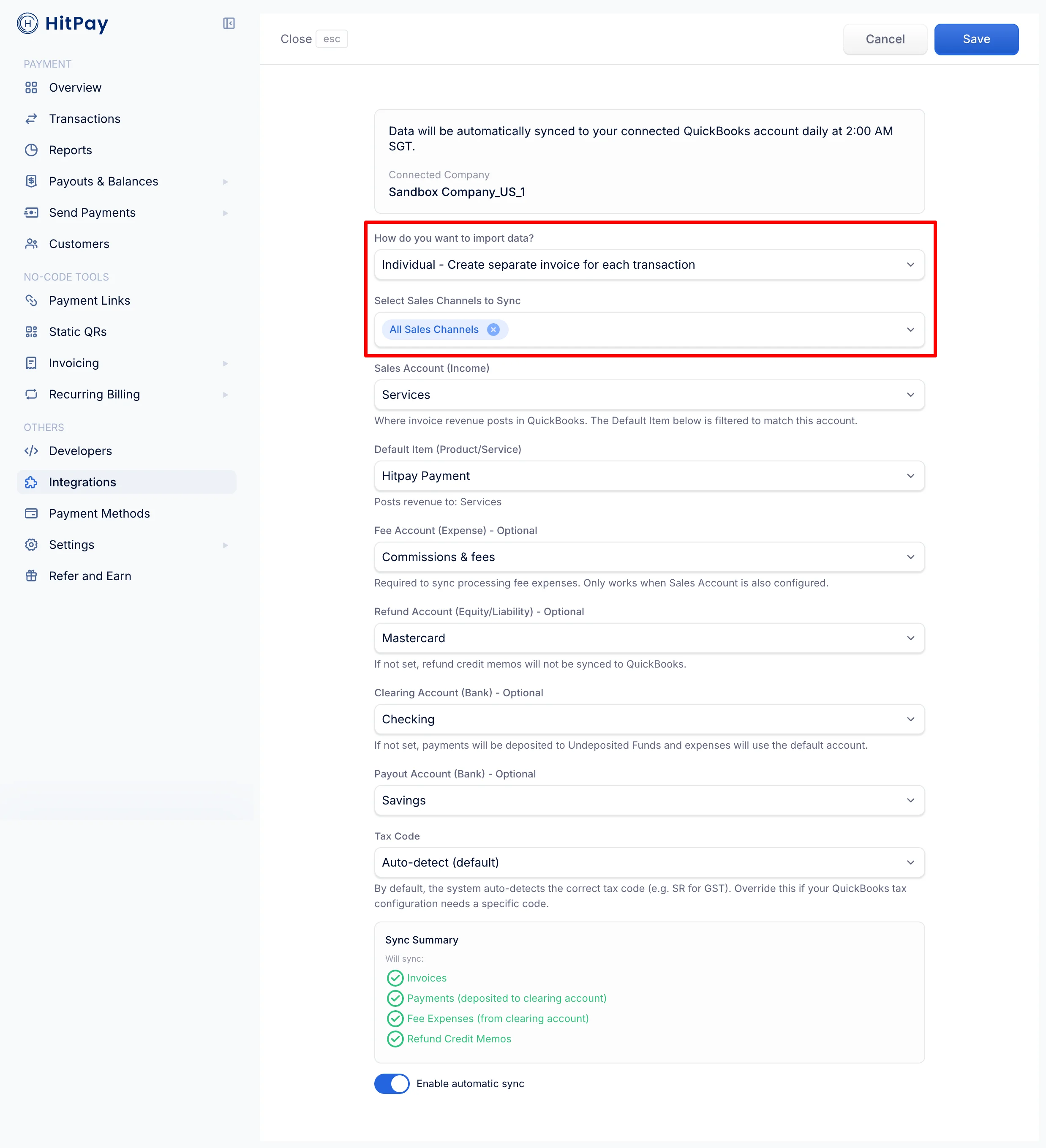Click the Refund Credit Memos check icon
1046x1148 pixels.
click(x=395, y=1039)
